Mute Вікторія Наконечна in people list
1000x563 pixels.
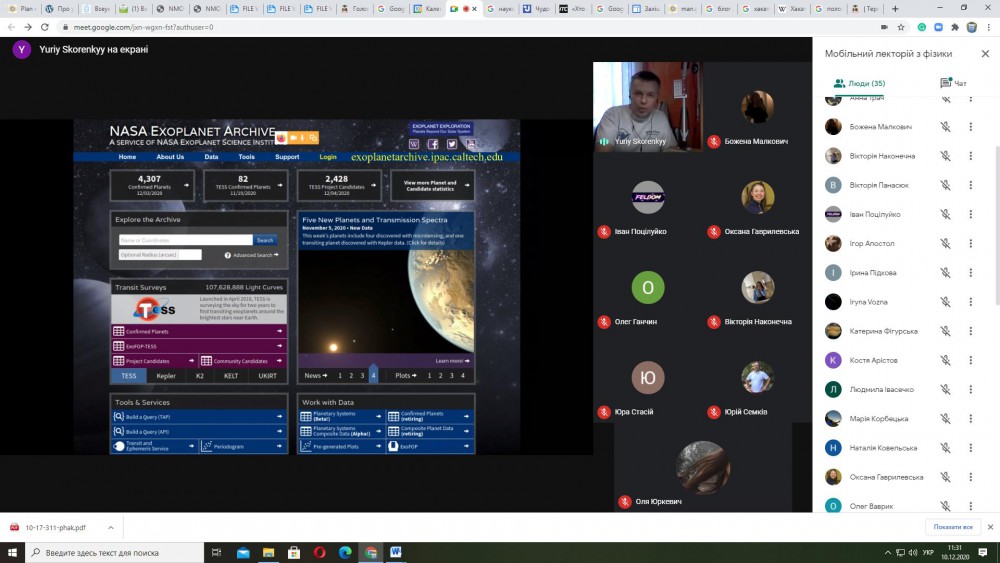tap(945, 156)
